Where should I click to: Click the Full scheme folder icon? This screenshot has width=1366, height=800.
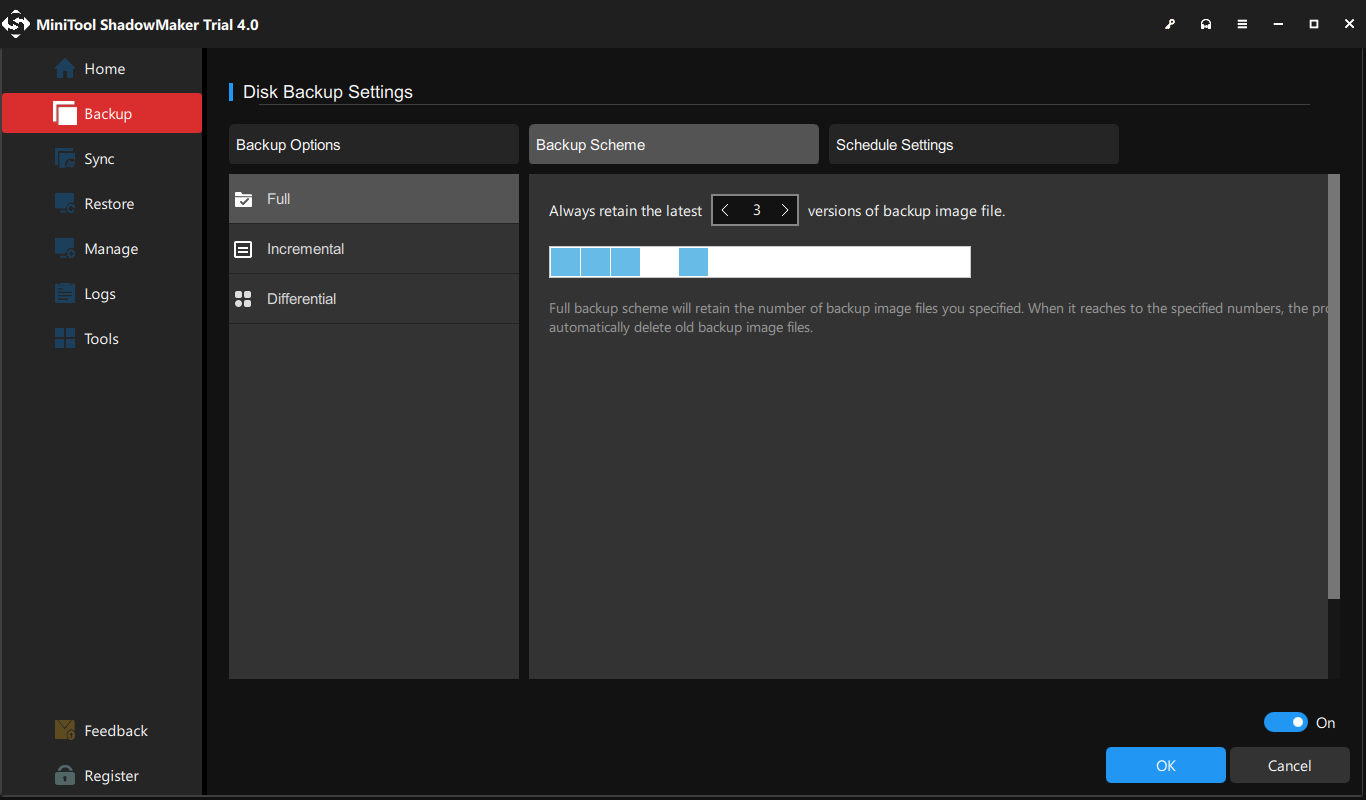click(x=243, y=199)
